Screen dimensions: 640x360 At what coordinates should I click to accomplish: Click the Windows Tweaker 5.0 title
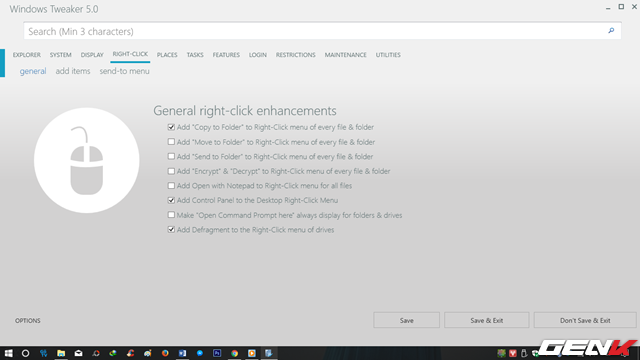pos(54,9)
